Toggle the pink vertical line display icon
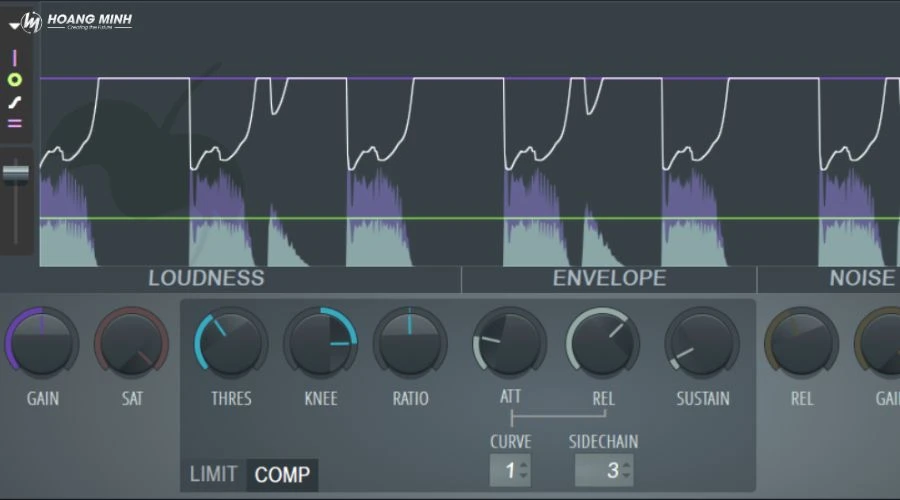This screenshot has width=900, height=500. coord(15,58)
